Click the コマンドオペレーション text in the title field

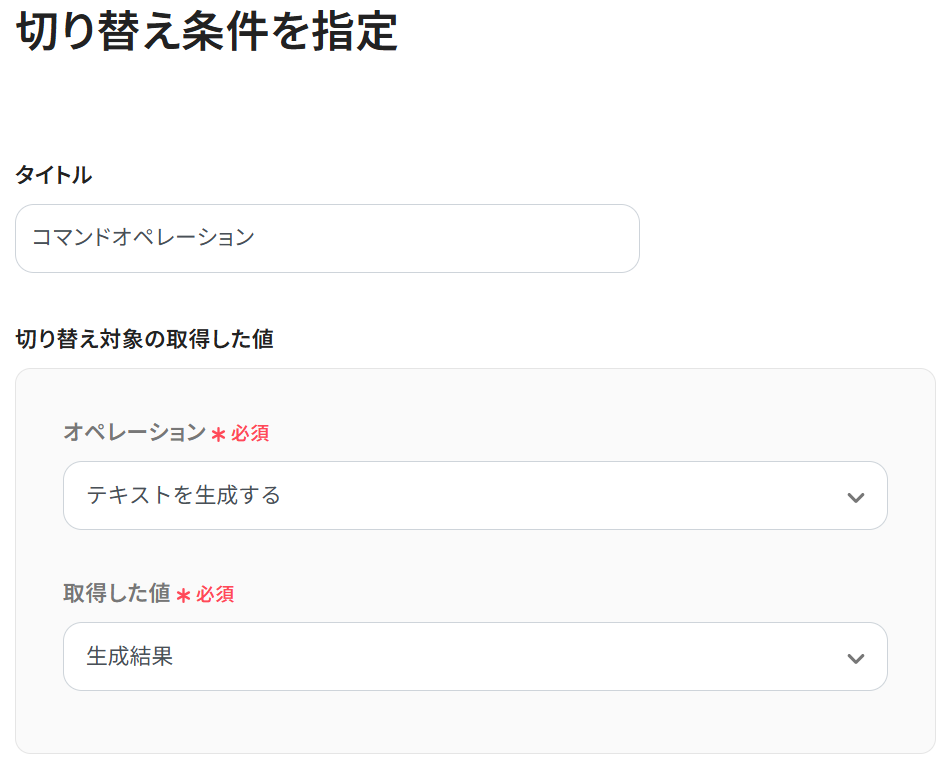(144, 237)
